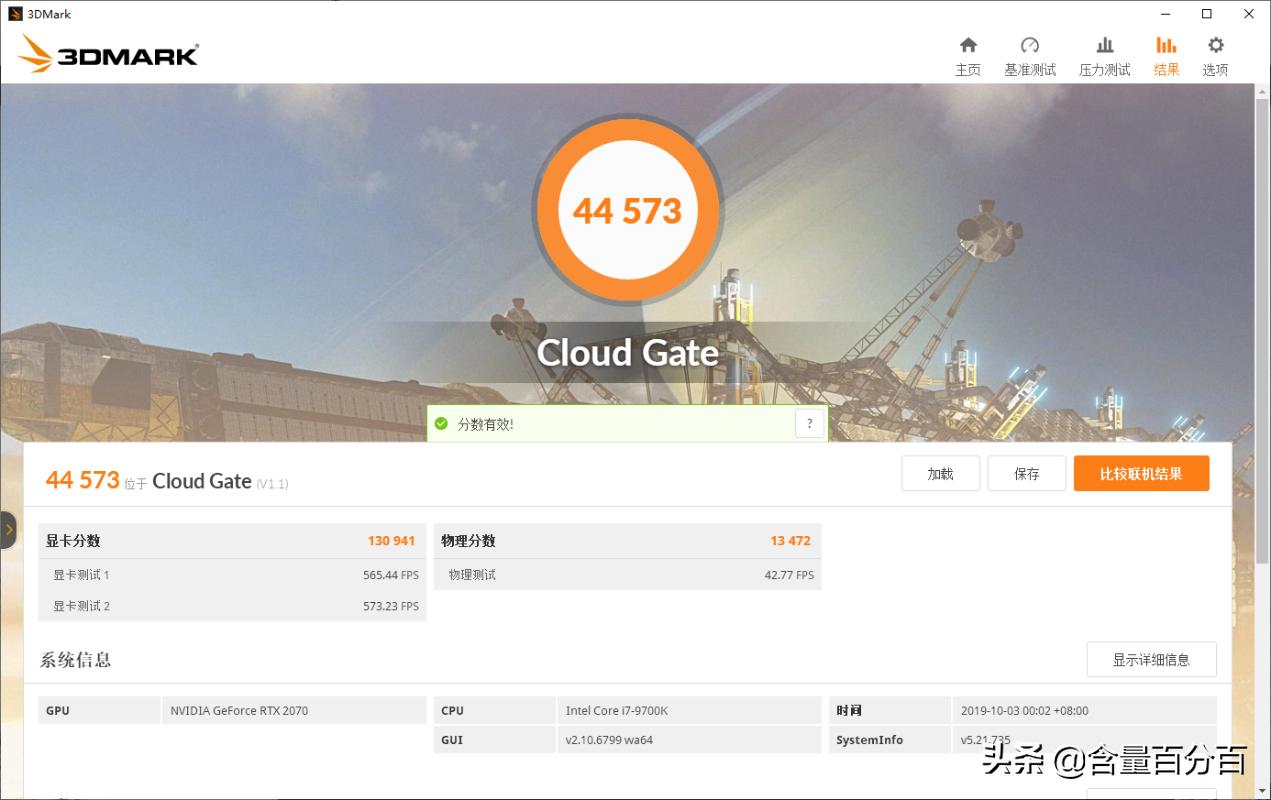Viewport: 1271px width, 800px height.
Task: Click the Intel Core i7-9700K value
Action: (617, 711)
